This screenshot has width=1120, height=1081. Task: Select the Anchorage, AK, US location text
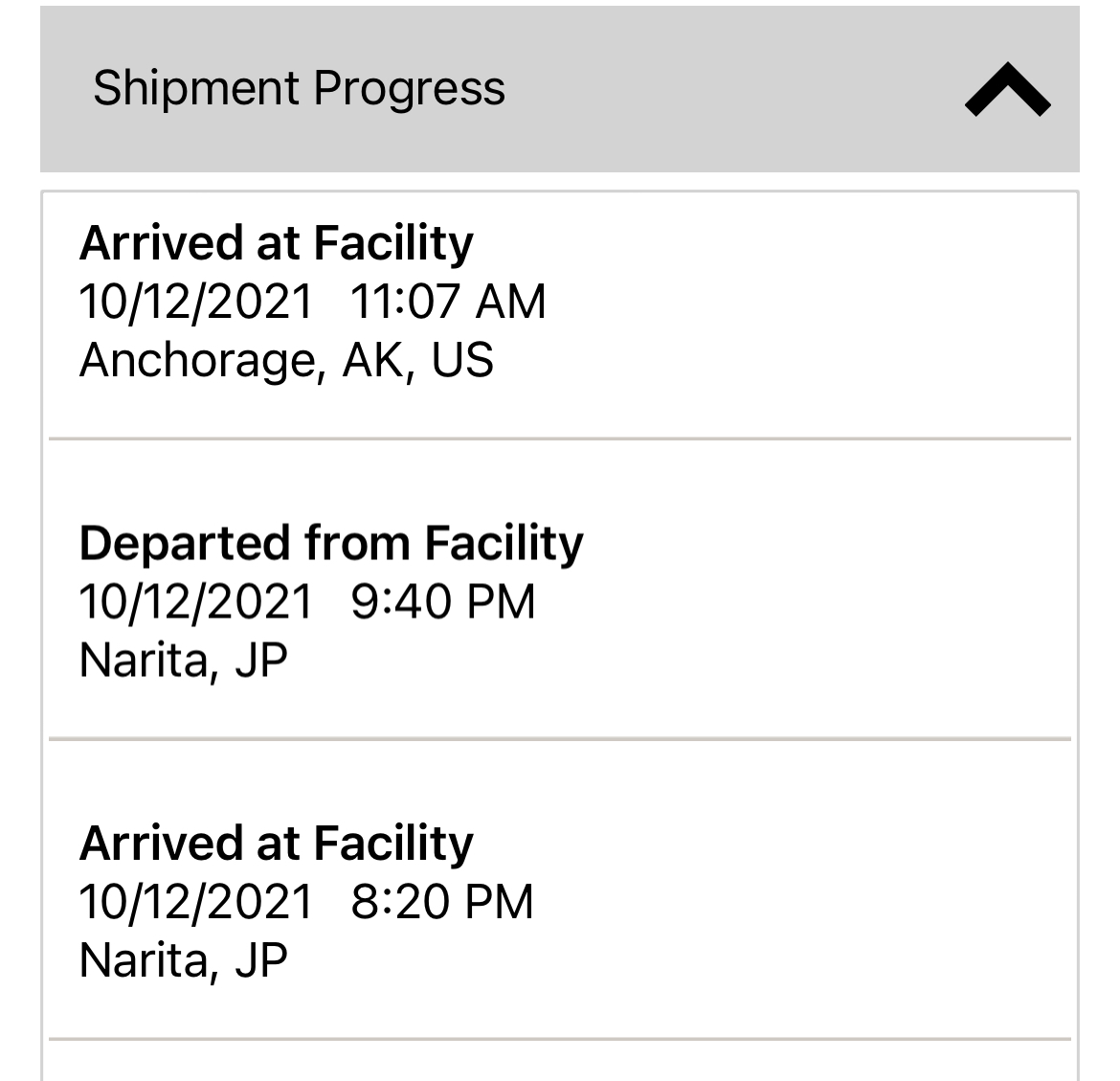coord(286,360)
